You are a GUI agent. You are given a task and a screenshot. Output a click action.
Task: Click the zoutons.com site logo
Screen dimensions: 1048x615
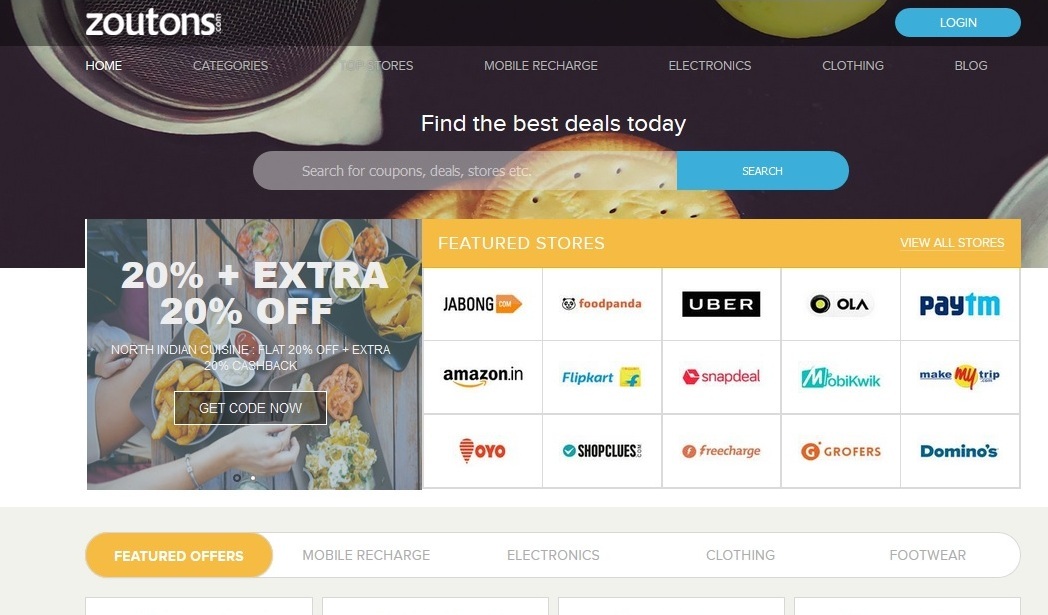point(153,22)
